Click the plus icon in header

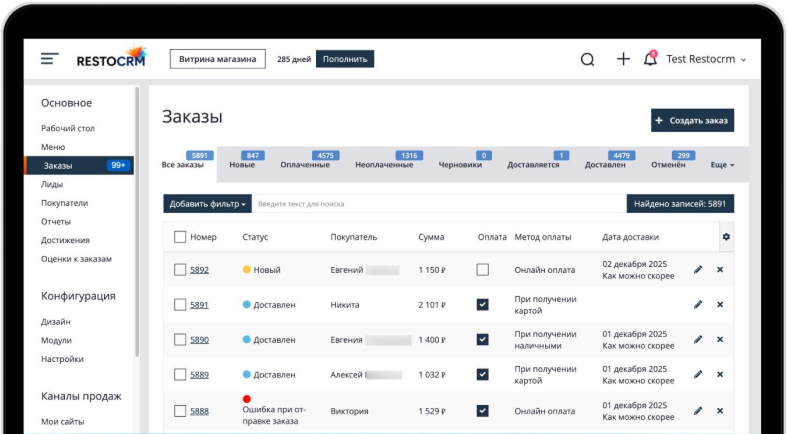click(623, 59)
